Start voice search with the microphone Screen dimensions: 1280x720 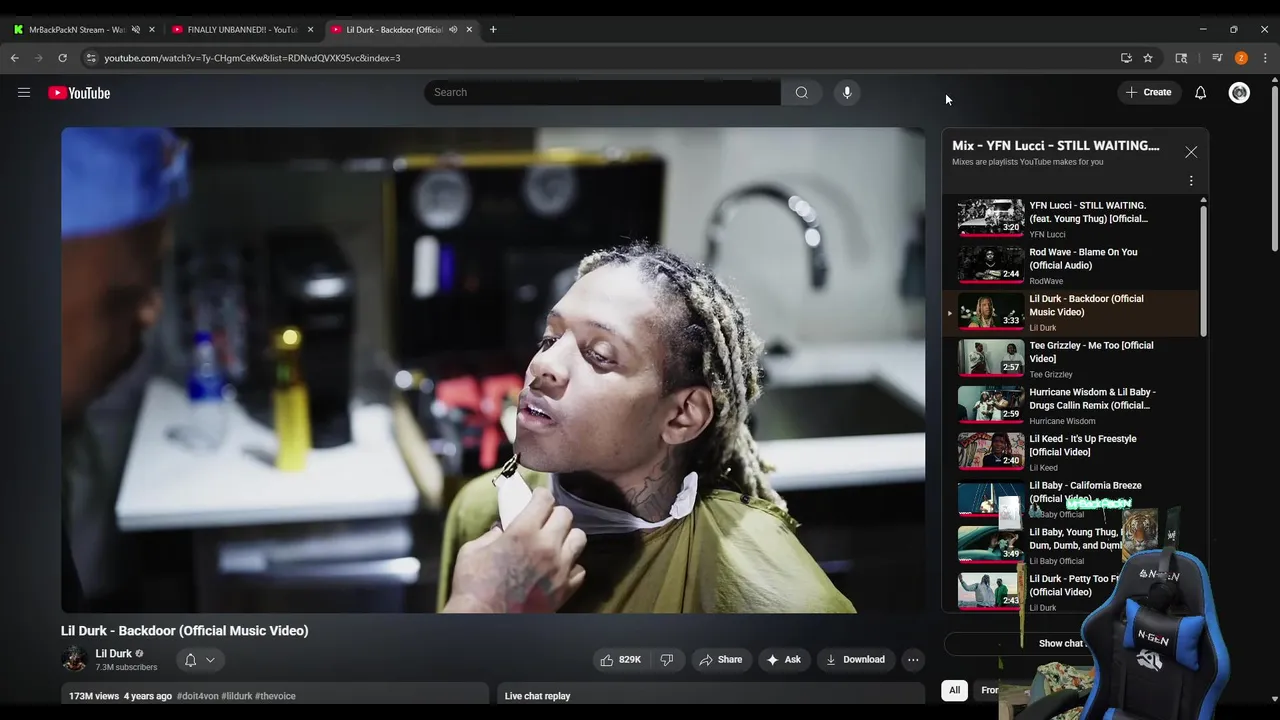847,92
